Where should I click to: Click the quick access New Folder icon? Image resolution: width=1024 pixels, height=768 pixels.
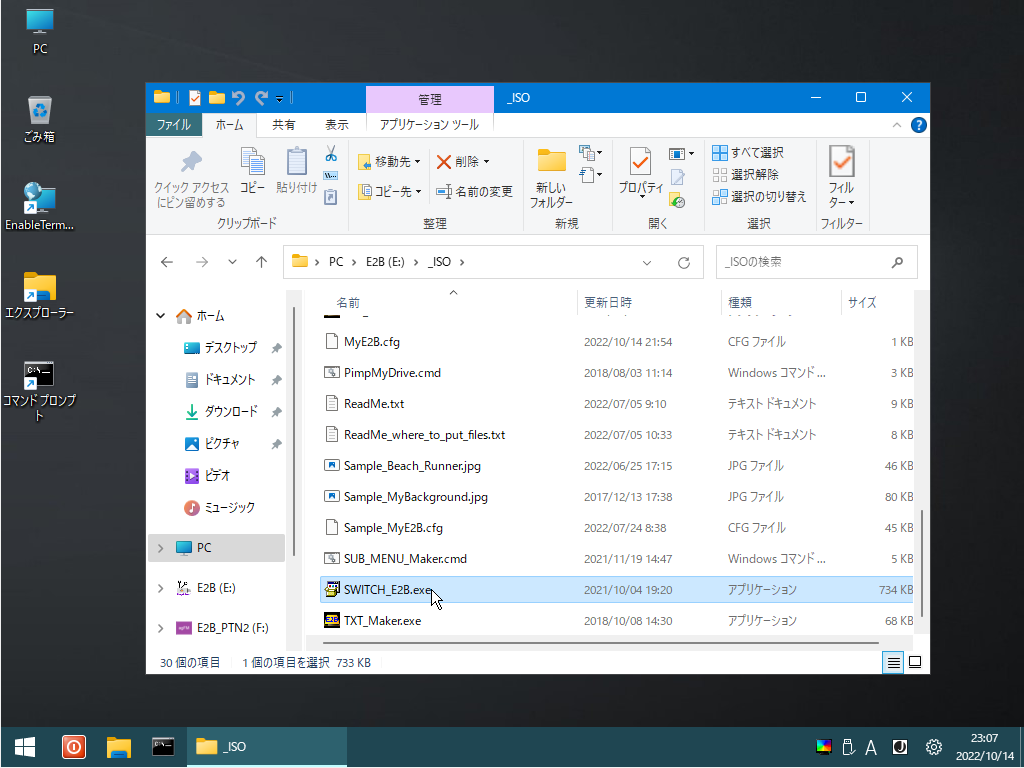point(217,98)
